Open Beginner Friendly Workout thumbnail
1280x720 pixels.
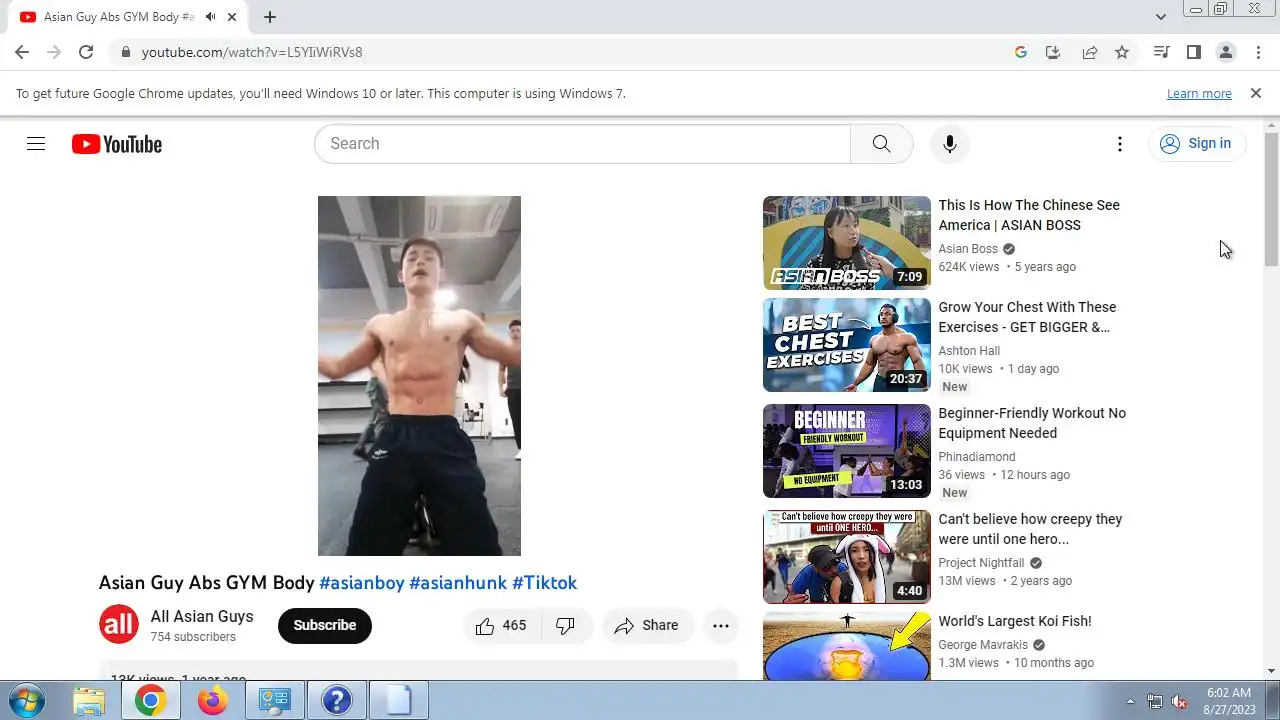point(847,451)
